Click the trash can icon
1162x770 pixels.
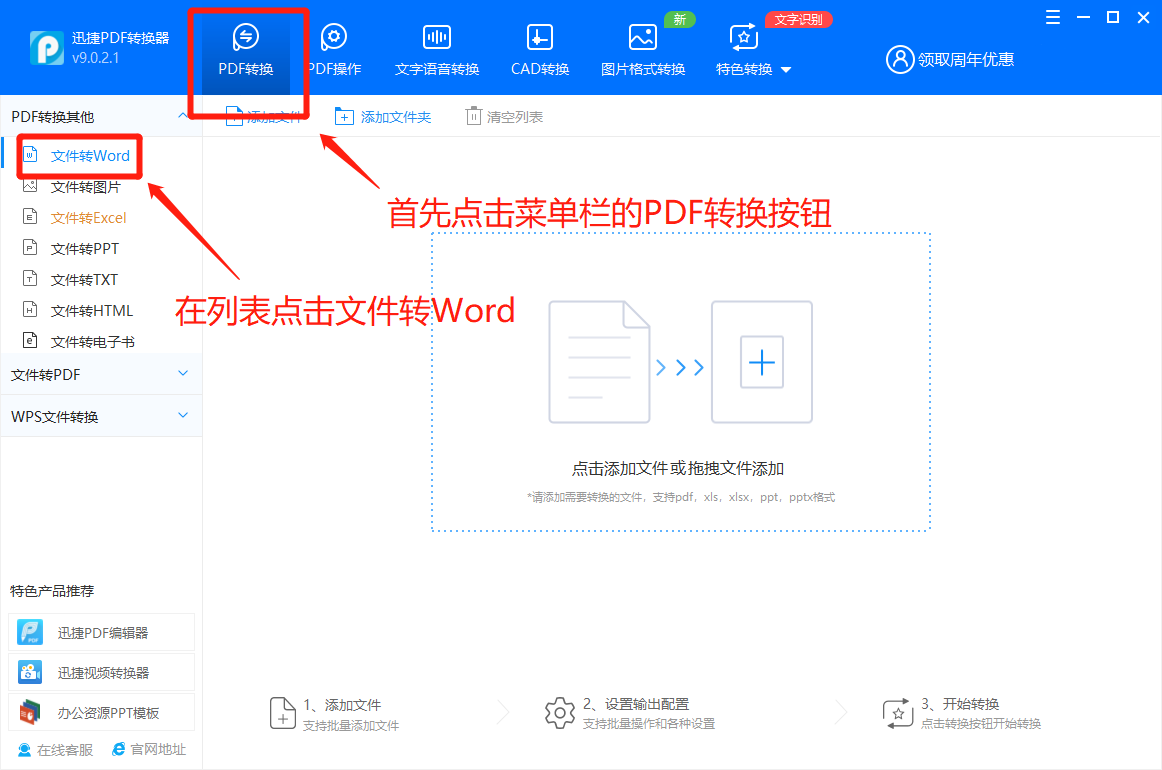pyautogui.click(x=474, y=116)
